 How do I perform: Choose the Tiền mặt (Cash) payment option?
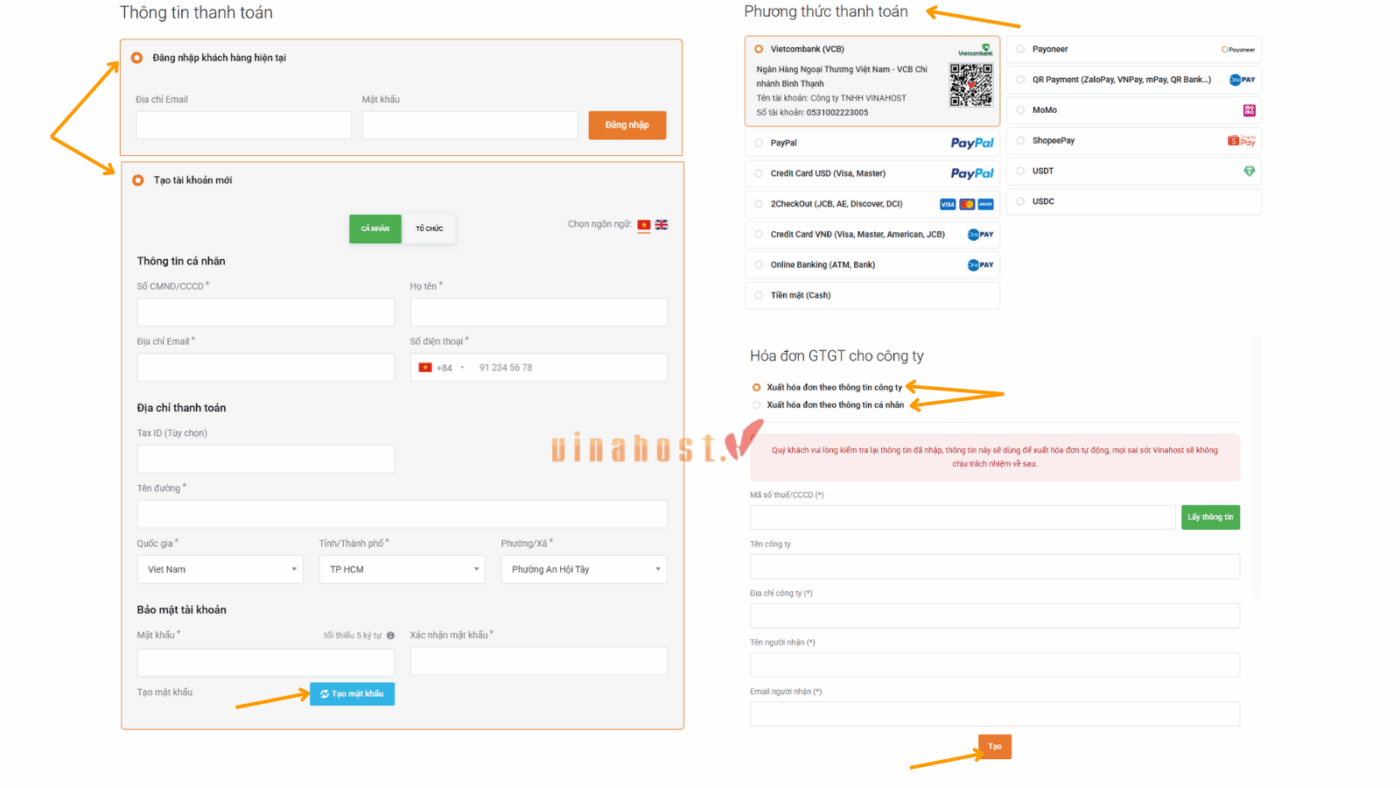(759, 295)
